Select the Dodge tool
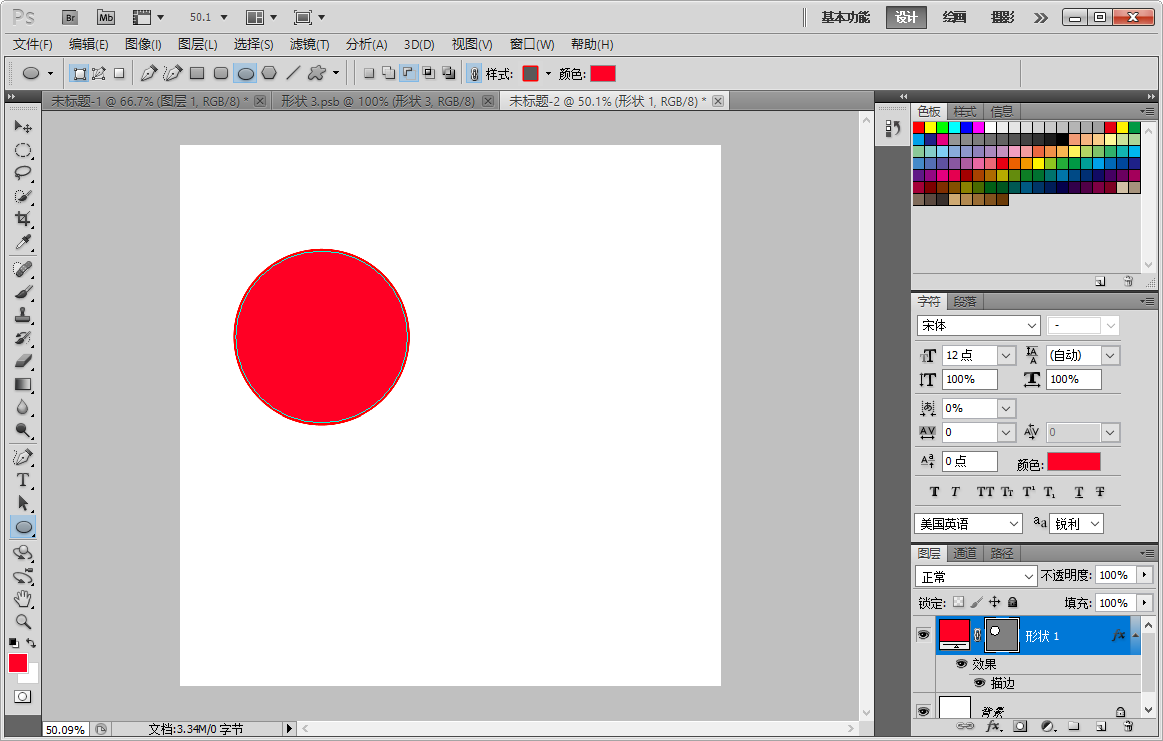Screen dimensions: 1163x741 (x=23, y=430)
